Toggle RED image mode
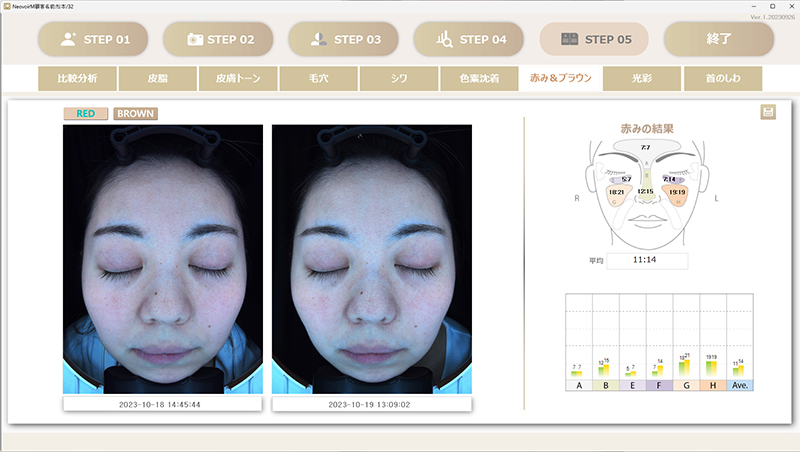Image resolution: width=800 pixels, height=452 pixels. tap(86, 113)
